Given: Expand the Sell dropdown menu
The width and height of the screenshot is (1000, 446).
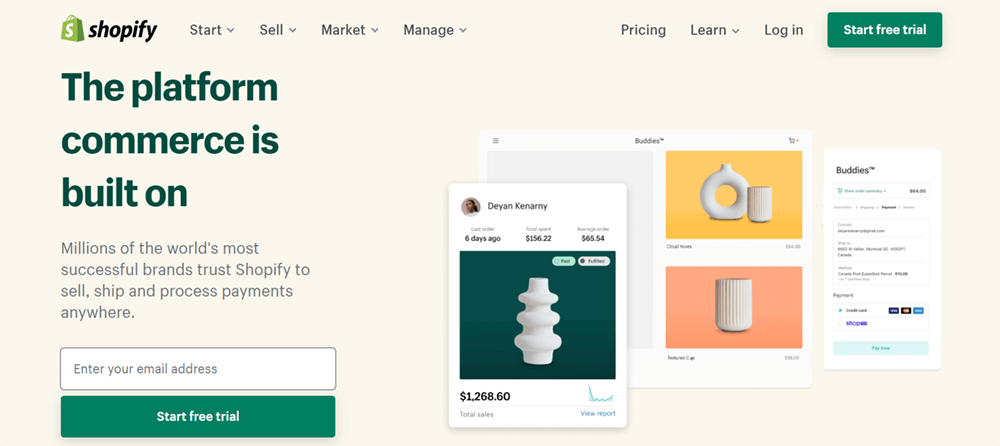Looking at the screenshot, I should (278, 30).
